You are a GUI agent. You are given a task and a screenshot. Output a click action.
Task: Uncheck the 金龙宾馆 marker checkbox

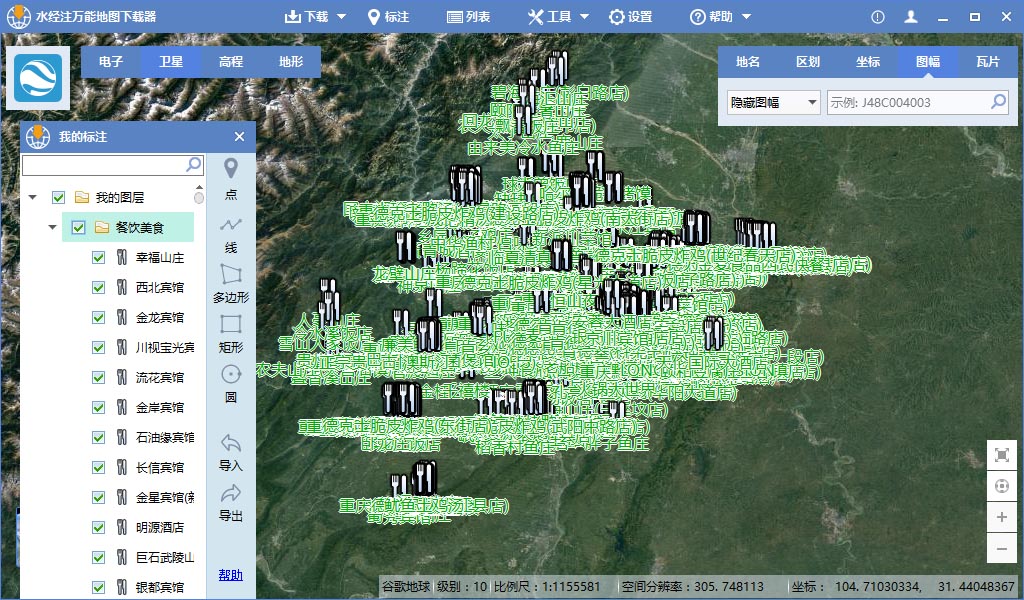coord(98,318)
